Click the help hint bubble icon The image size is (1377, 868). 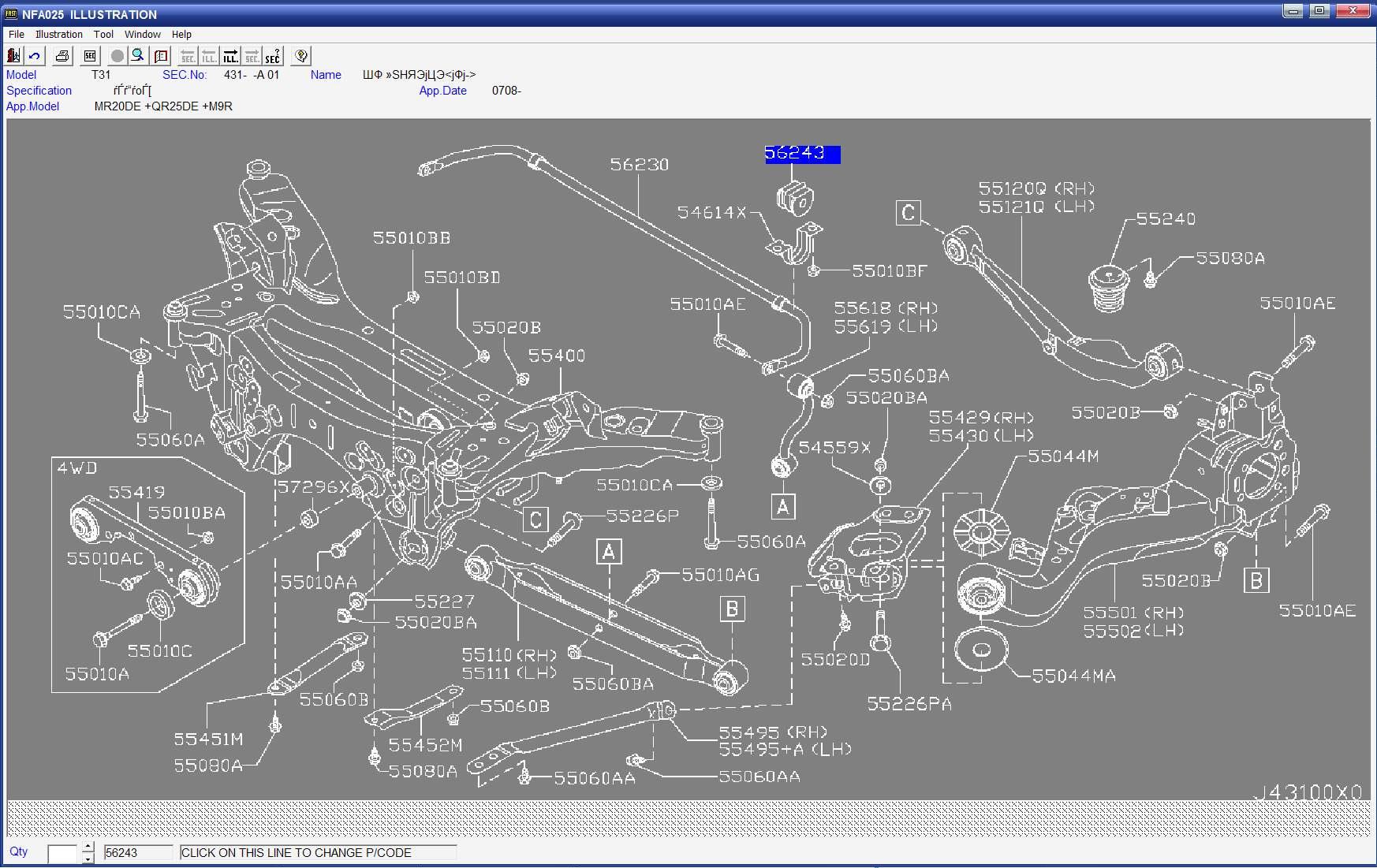pyautogui.click(x=301, y=56)
